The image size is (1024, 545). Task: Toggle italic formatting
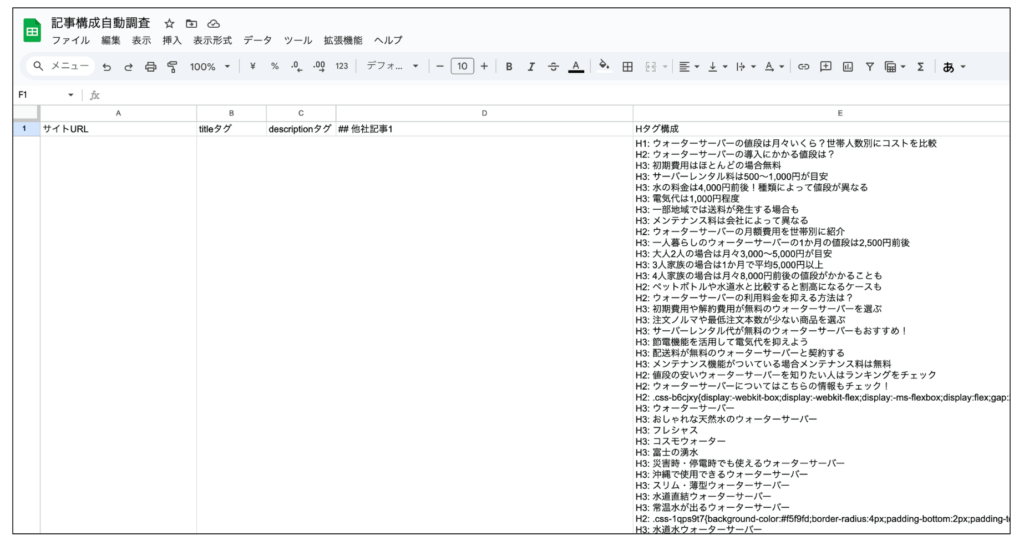[x=532, y=67]
